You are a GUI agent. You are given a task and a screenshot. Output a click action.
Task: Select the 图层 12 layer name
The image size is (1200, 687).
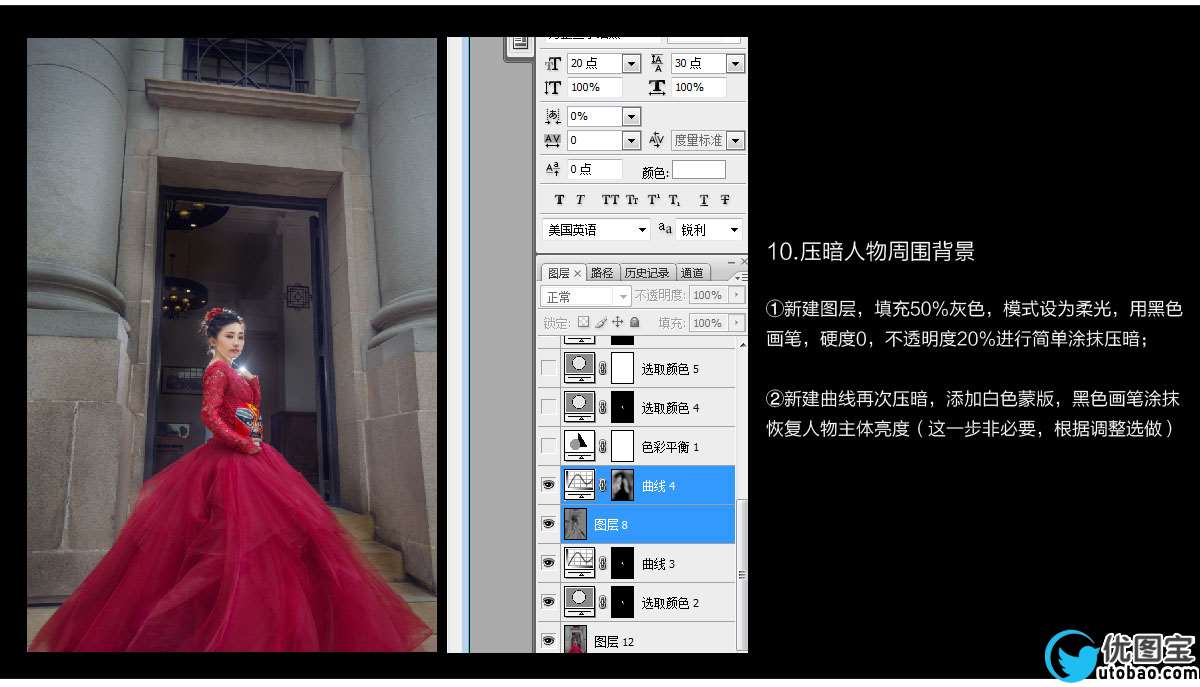[614, 642]
